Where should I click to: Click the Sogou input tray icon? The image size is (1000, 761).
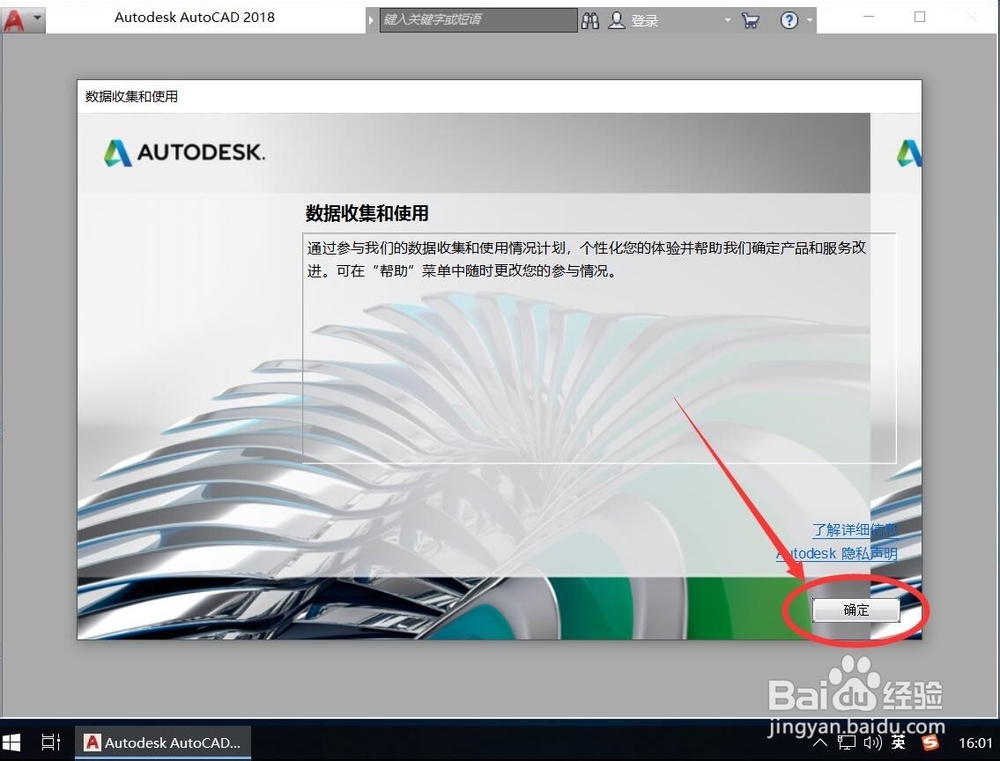coord(928,743)
